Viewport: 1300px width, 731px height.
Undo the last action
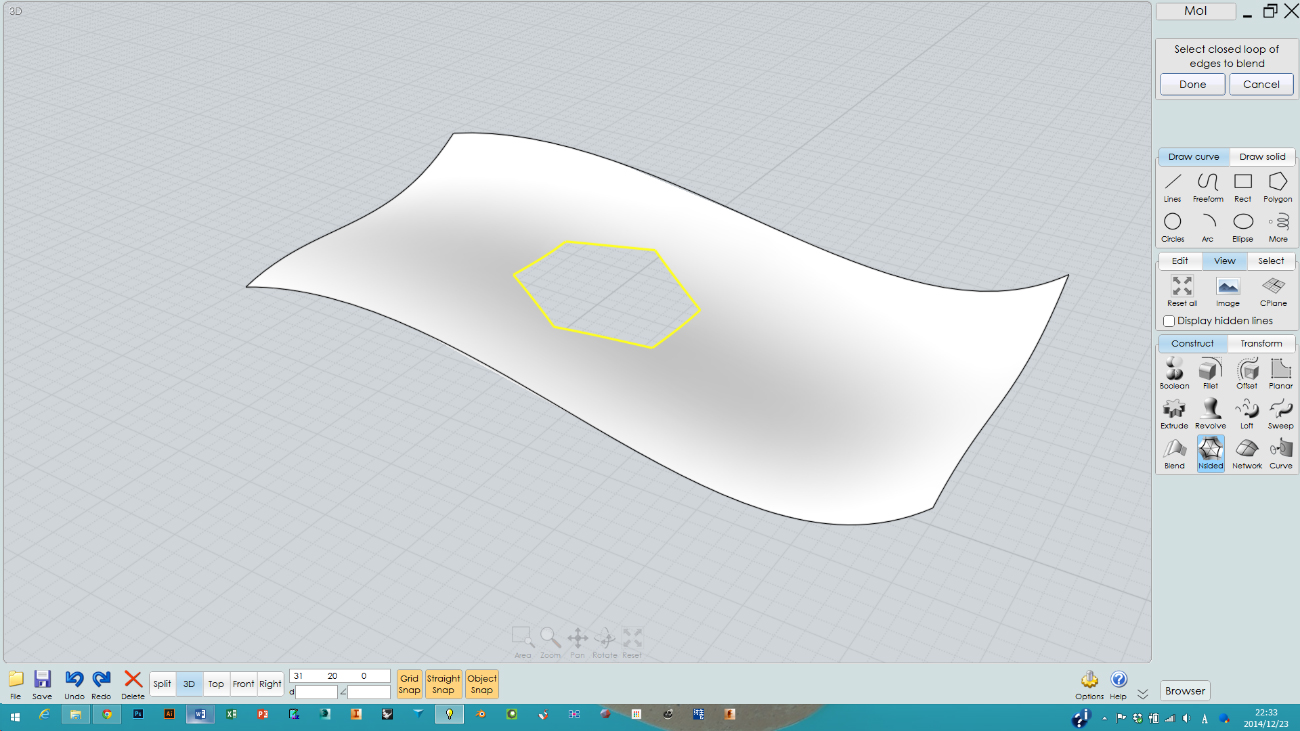point(74,684)
